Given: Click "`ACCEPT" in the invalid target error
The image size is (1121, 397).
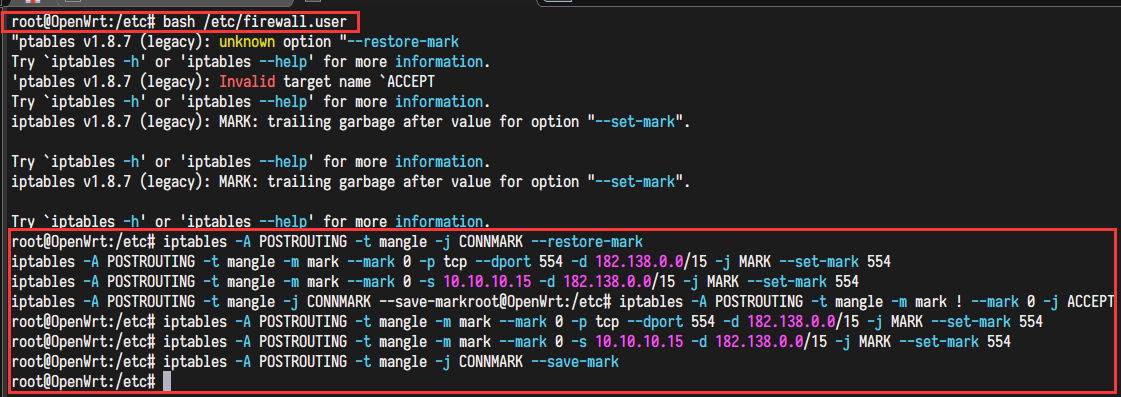Looking at the screenshot, I should pyautogui.click(x=408, y=82).
